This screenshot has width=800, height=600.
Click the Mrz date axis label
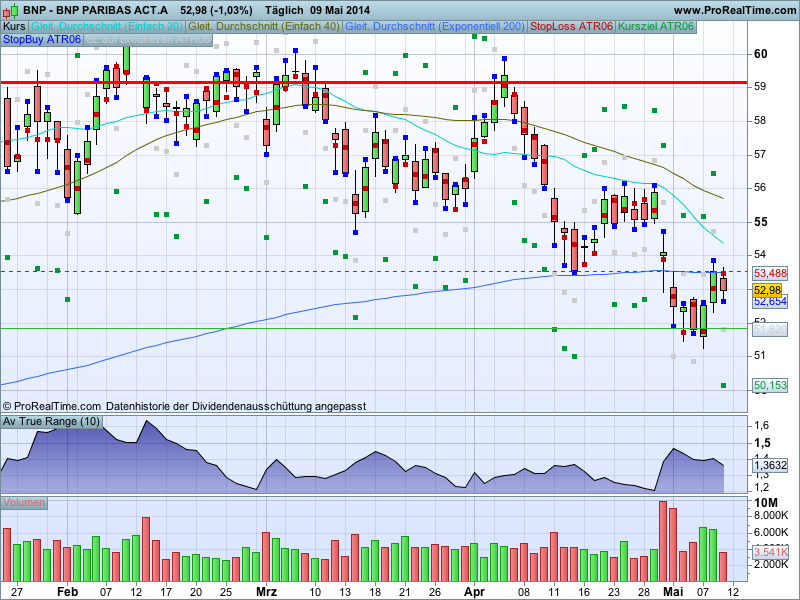click(266, 592)
